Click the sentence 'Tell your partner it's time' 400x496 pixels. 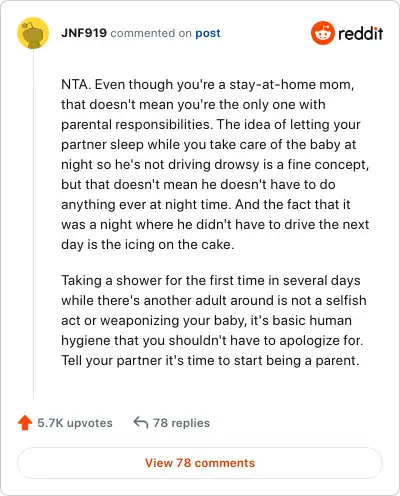pos(210,361)
